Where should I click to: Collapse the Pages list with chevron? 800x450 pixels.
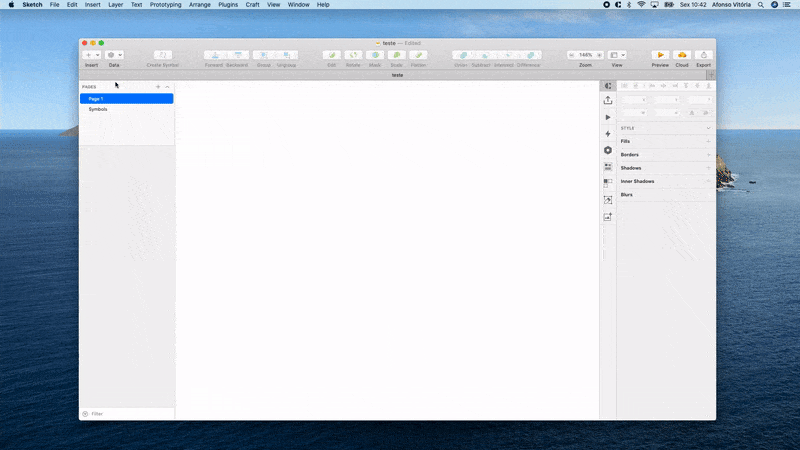click(x=167, y=87)
